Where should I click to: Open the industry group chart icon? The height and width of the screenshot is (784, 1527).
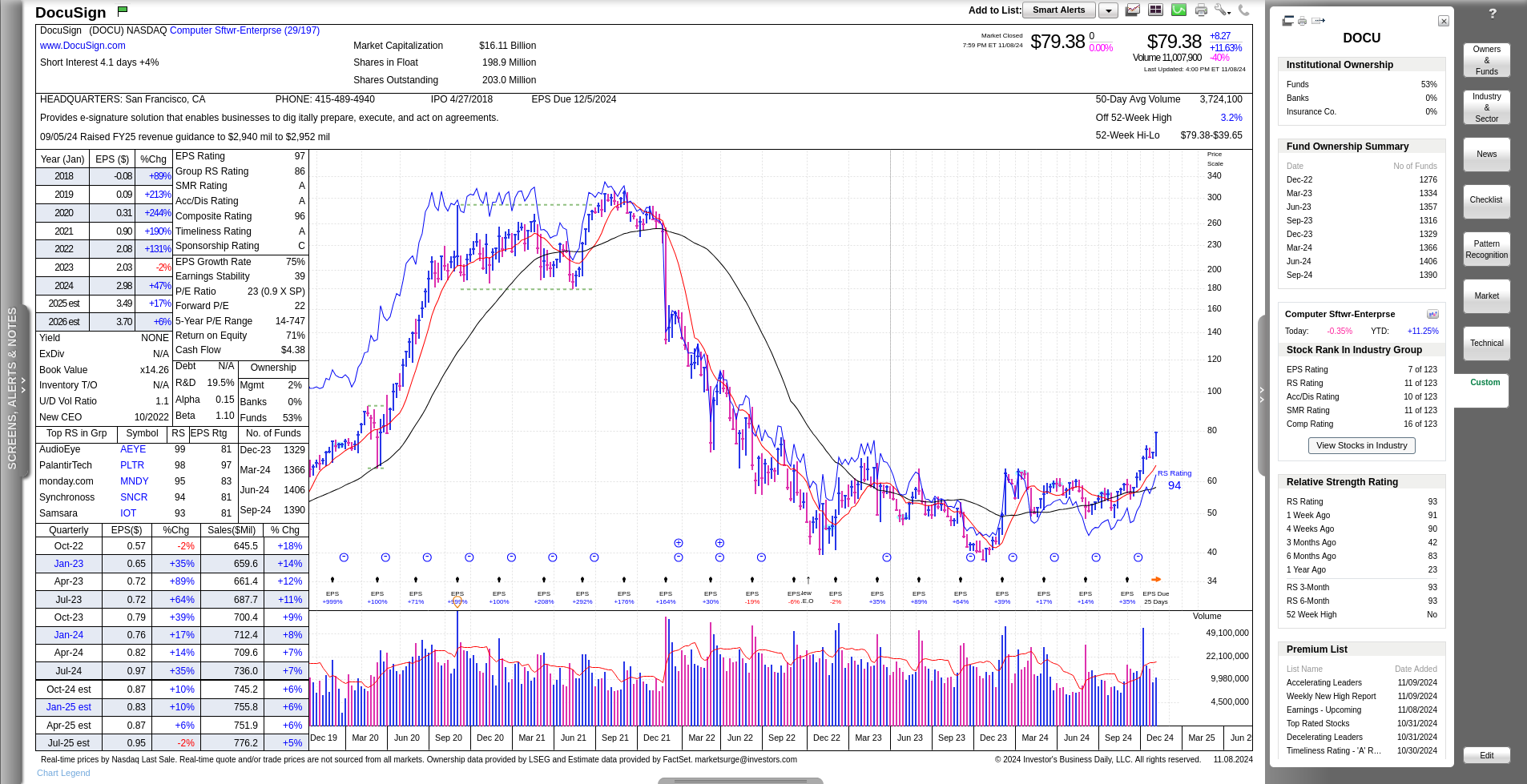[x=1432, y=314]
